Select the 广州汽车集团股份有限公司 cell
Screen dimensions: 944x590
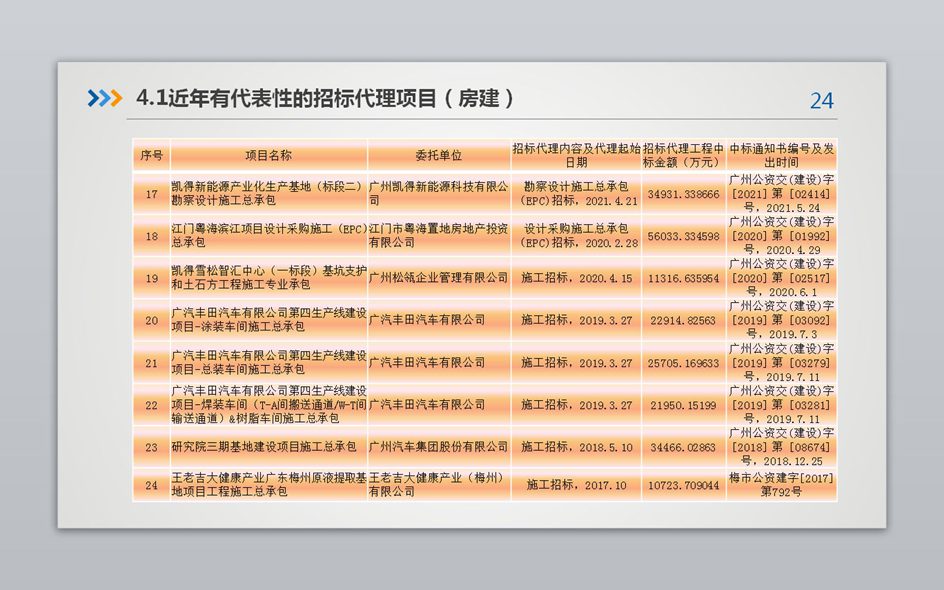click(x=438, y=447)
